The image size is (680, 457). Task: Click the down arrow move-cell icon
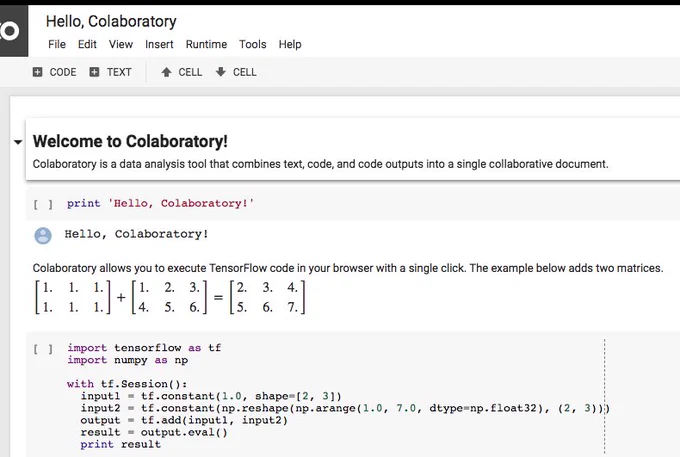[x=221, y=72]
